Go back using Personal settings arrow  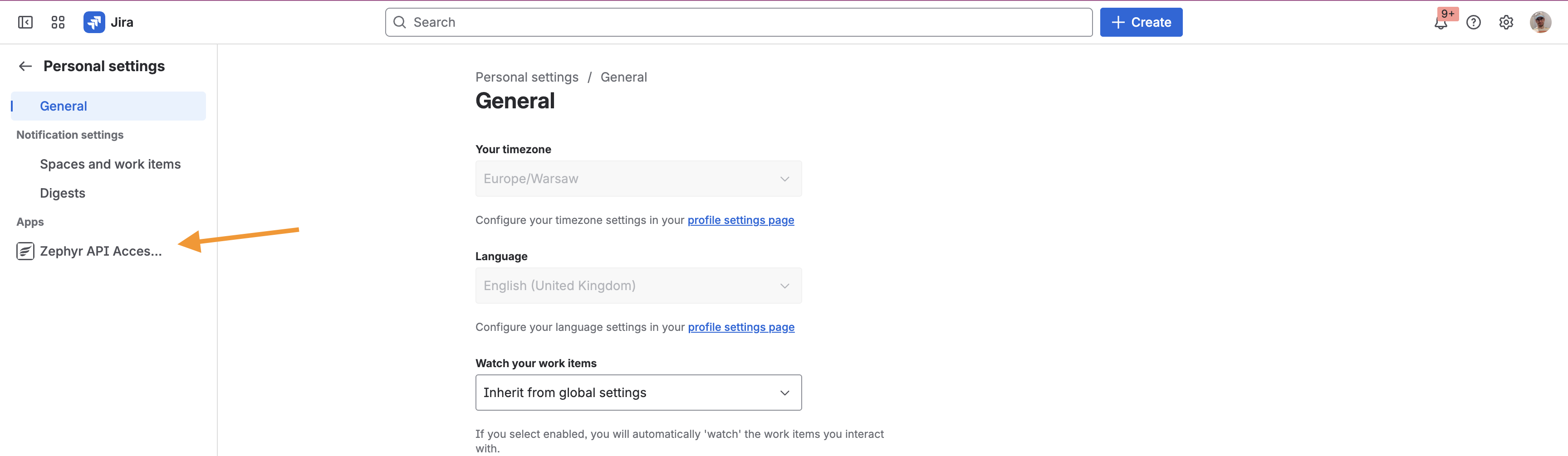pyautogui.click(x=25, y=66)
